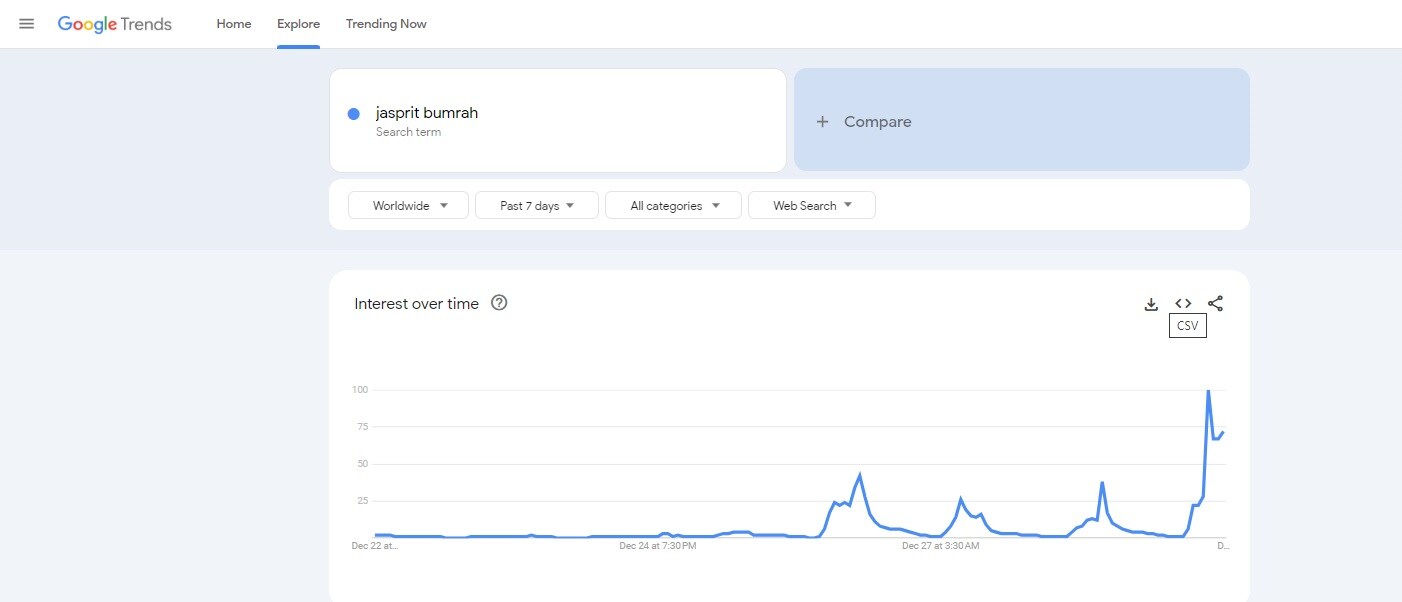Click the Compare label to add term

(877, 122)
